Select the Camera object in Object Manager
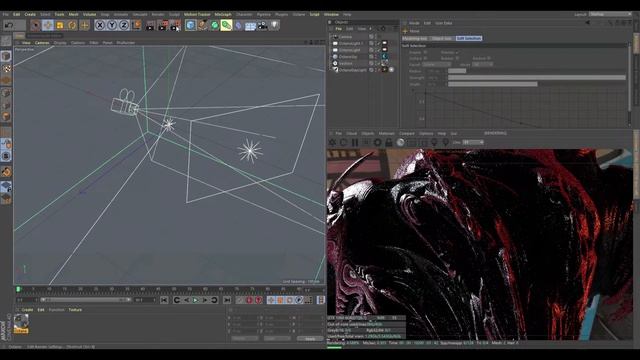The image size is (640, 360). point(345,37)
